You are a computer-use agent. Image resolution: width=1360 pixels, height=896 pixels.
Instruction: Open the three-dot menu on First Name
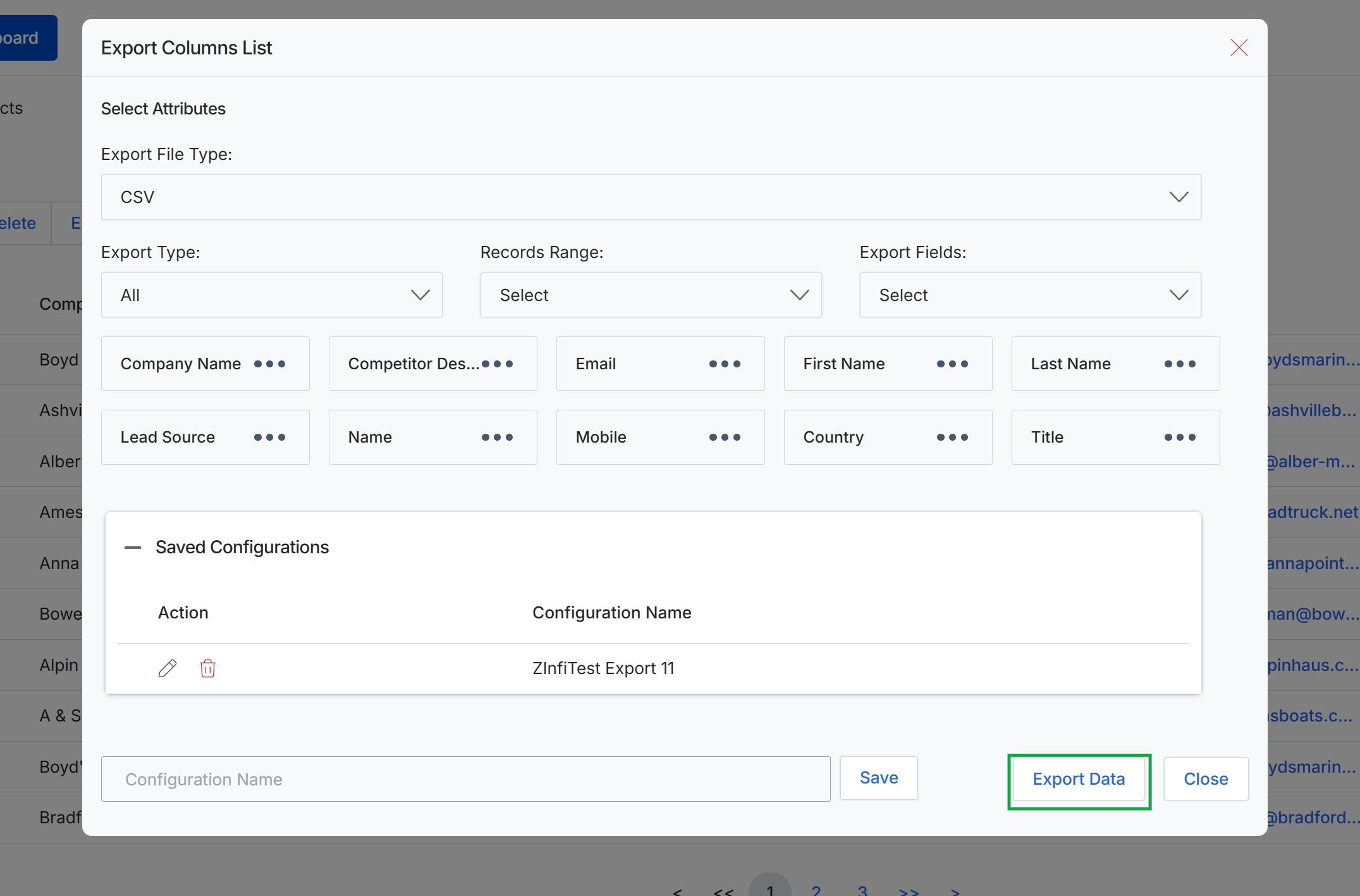[952, 364]
